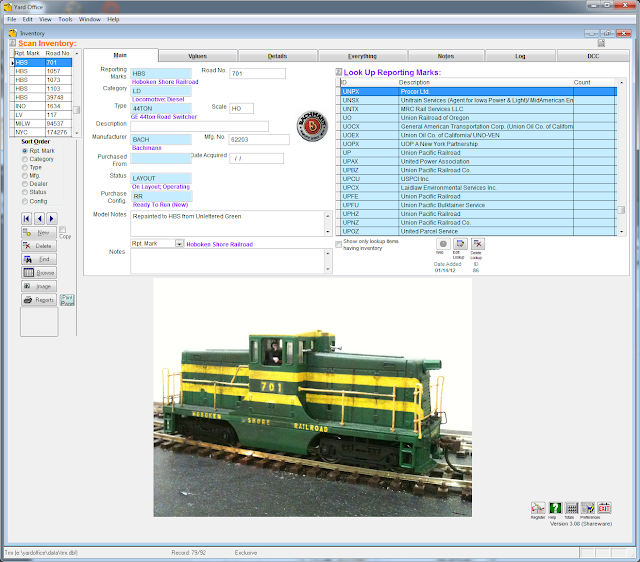Screen dimensions: 640x562
Task: Click the Yard Office title bar icon
Action: pos(7,7)
